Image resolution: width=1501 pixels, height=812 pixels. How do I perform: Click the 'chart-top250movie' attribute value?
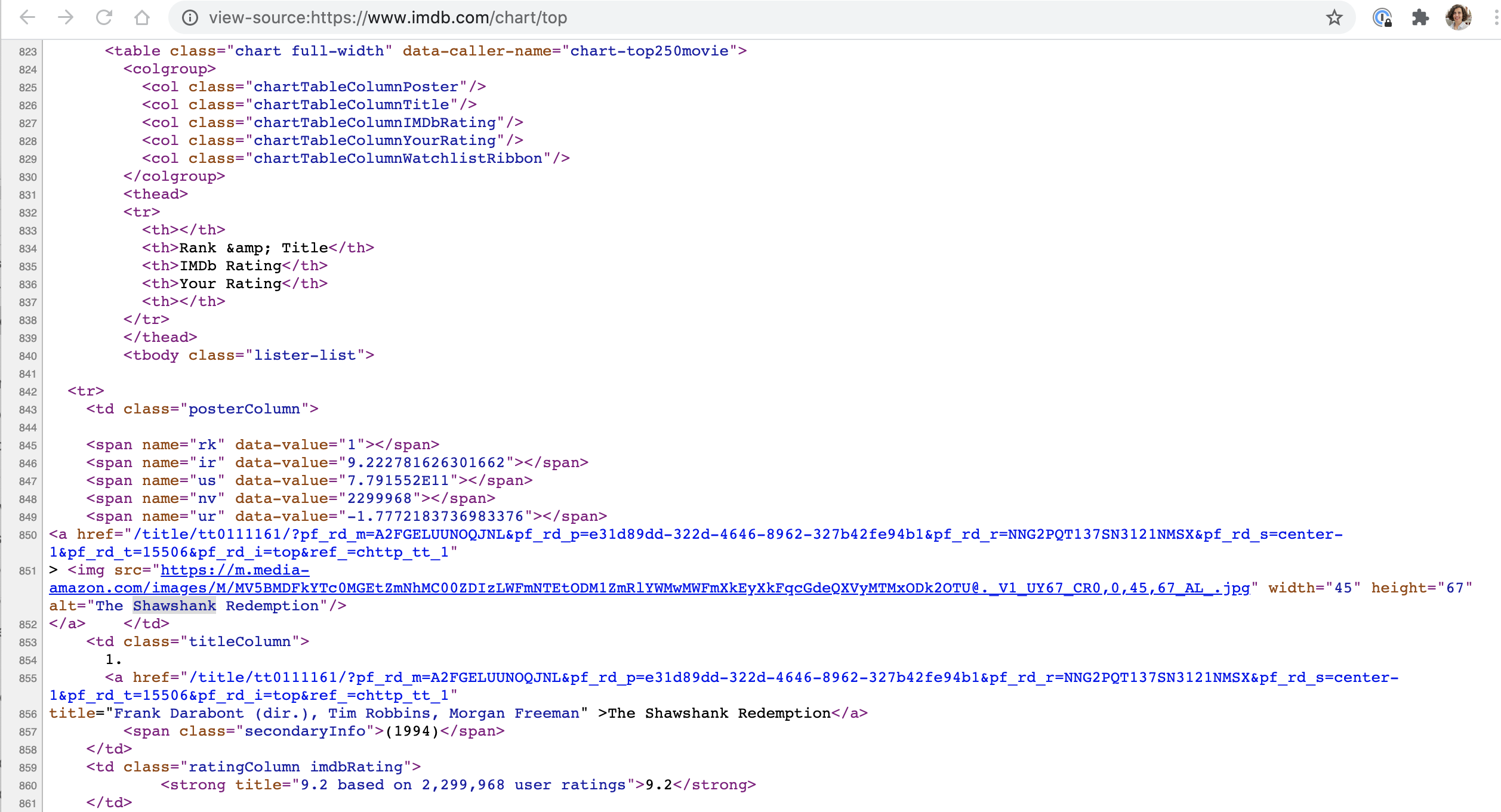(649, 51)
